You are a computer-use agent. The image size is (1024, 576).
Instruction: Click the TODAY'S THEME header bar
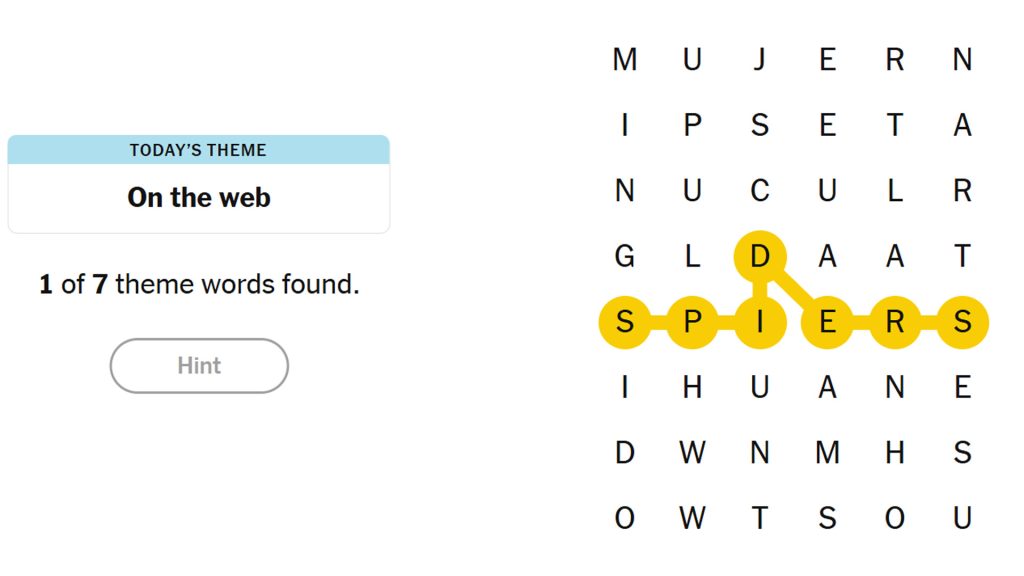click(x=198, y=150)
